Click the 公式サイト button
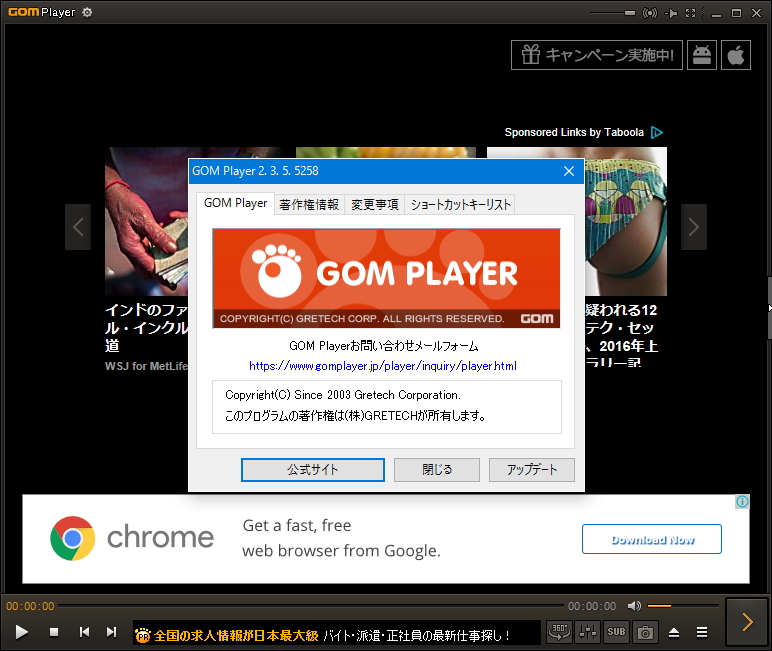 (313, 470)
